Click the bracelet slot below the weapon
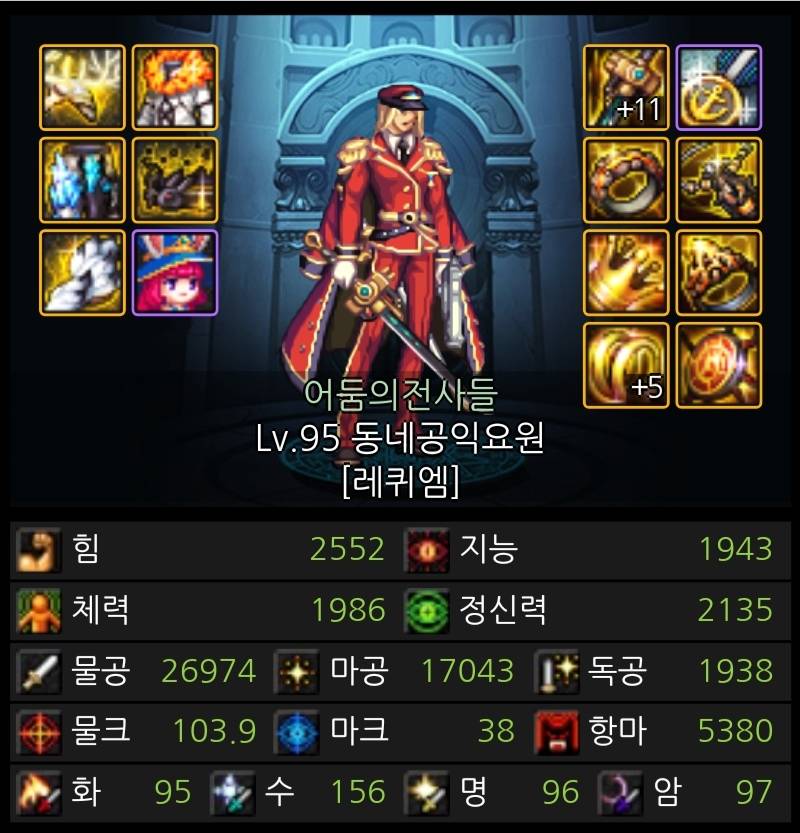This screenshot has width=800, height=833. 626,180
